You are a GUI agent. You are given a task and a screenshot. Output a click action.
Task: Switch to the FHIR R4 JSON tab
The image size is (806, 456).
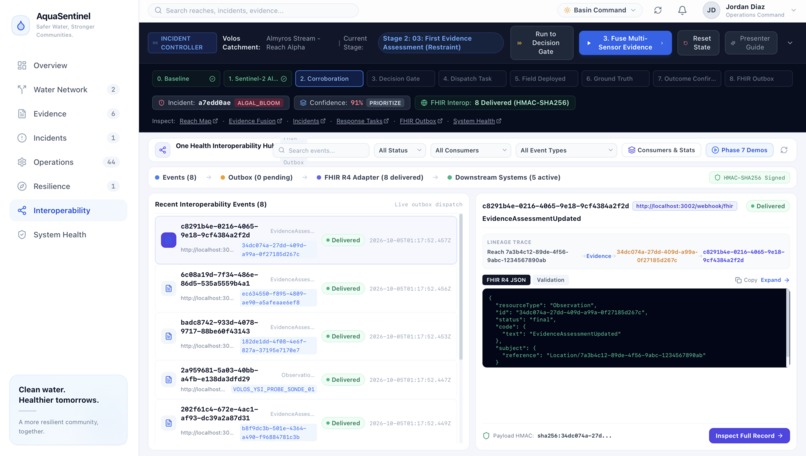(x=506, y=280)
